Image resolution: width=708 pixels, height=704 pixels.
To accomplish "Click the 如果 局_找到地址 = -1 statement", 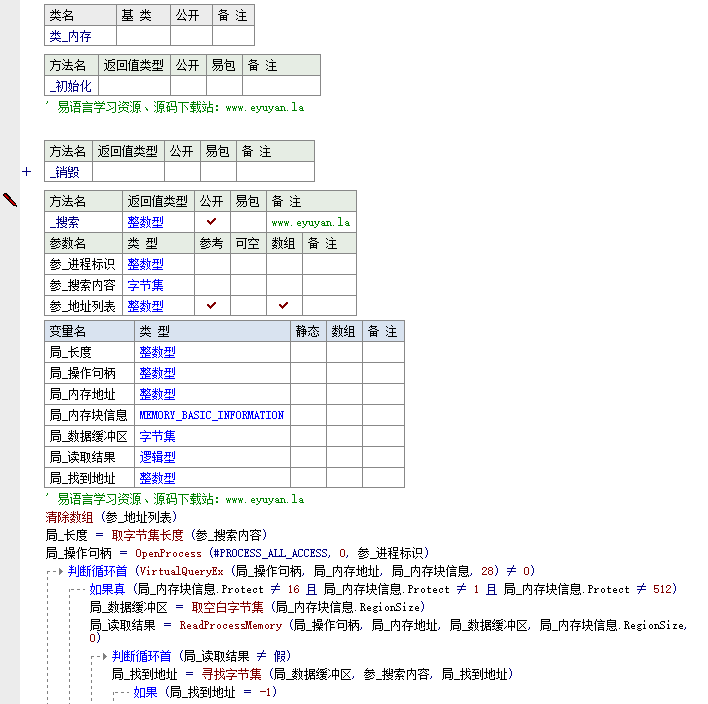I will point(205,692).
